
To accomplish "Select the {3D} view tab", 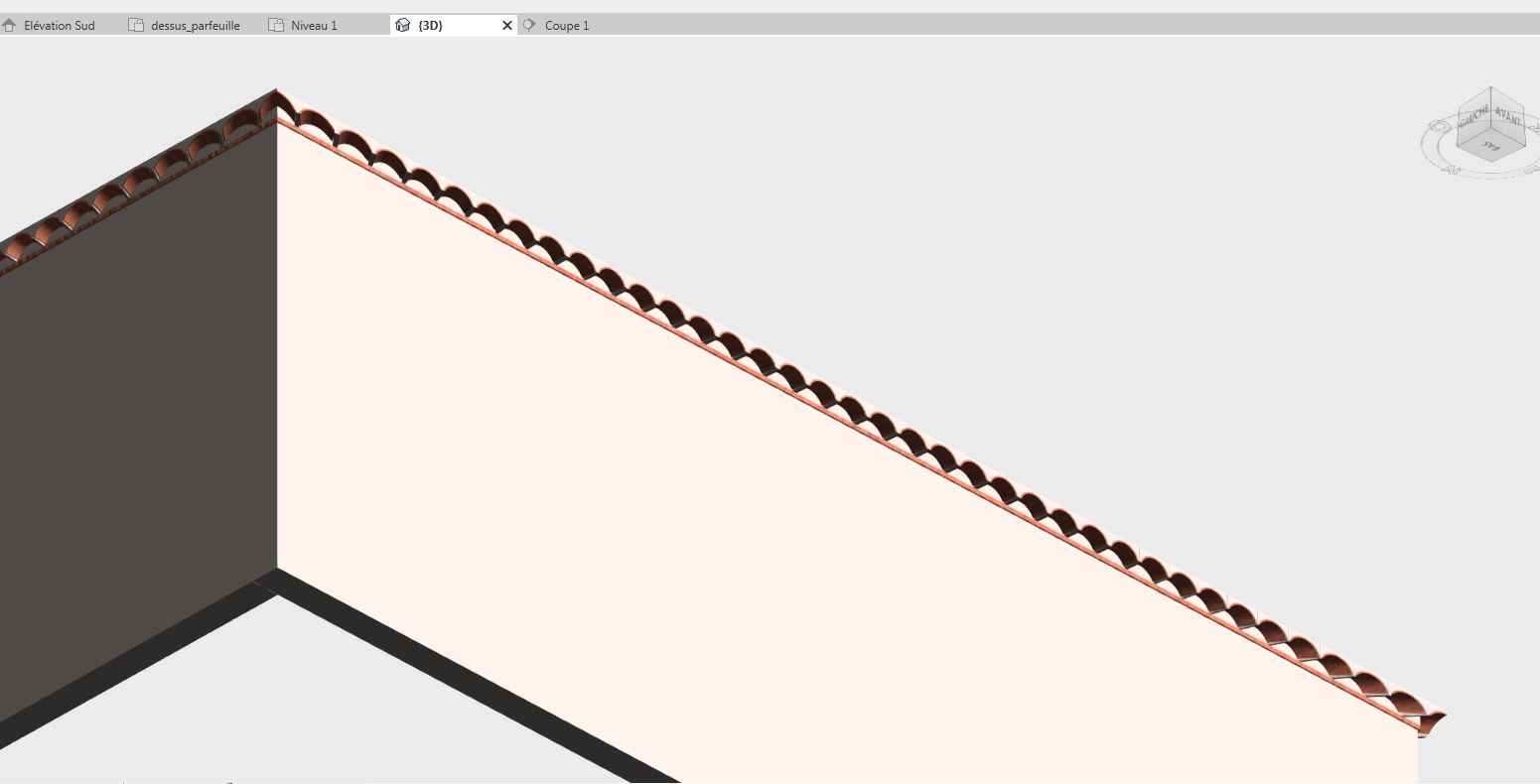I will pyautogui.click(x=430, y=26).
